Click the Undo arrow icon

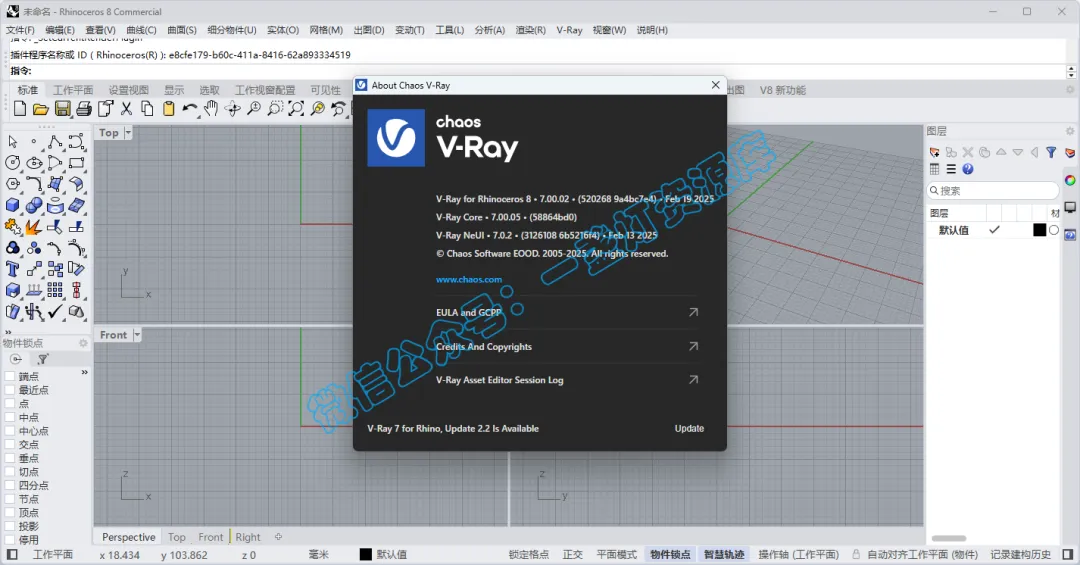click(x=189, y=108)
